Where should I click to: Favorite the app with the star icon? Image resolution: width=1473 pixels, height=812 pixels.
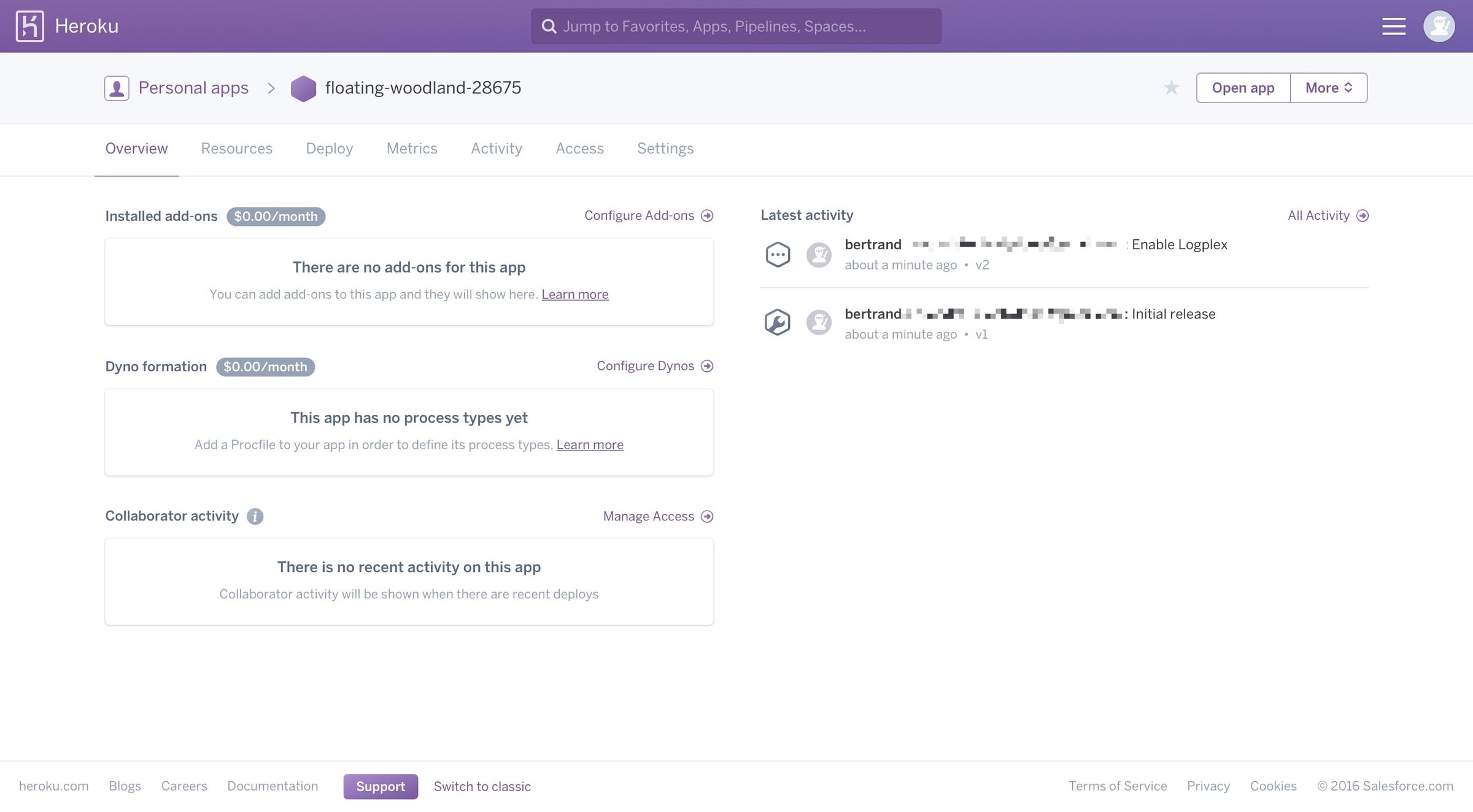(1172, 88)
